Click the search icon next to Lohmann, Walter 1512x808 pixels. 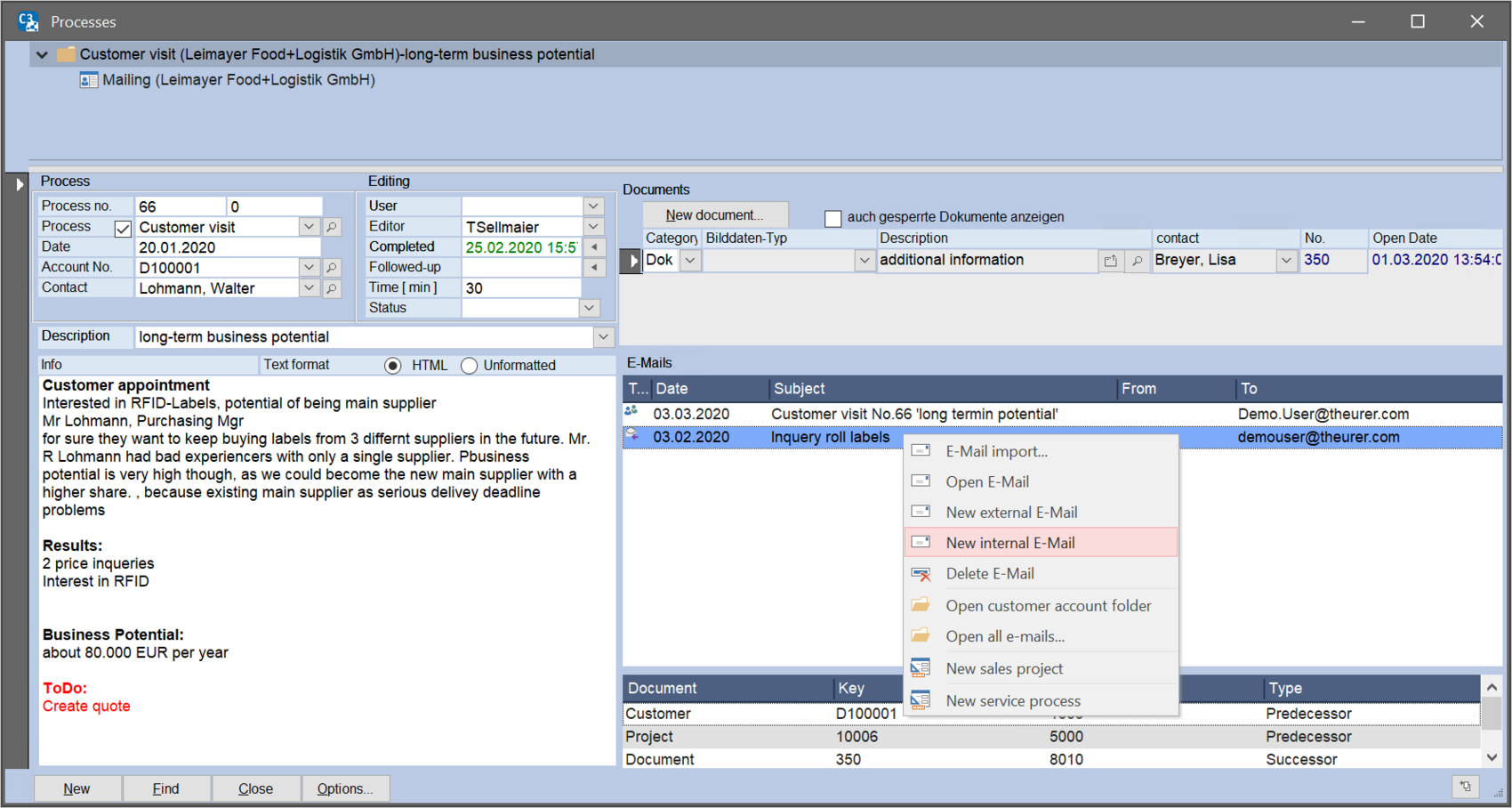pos(332,288)
